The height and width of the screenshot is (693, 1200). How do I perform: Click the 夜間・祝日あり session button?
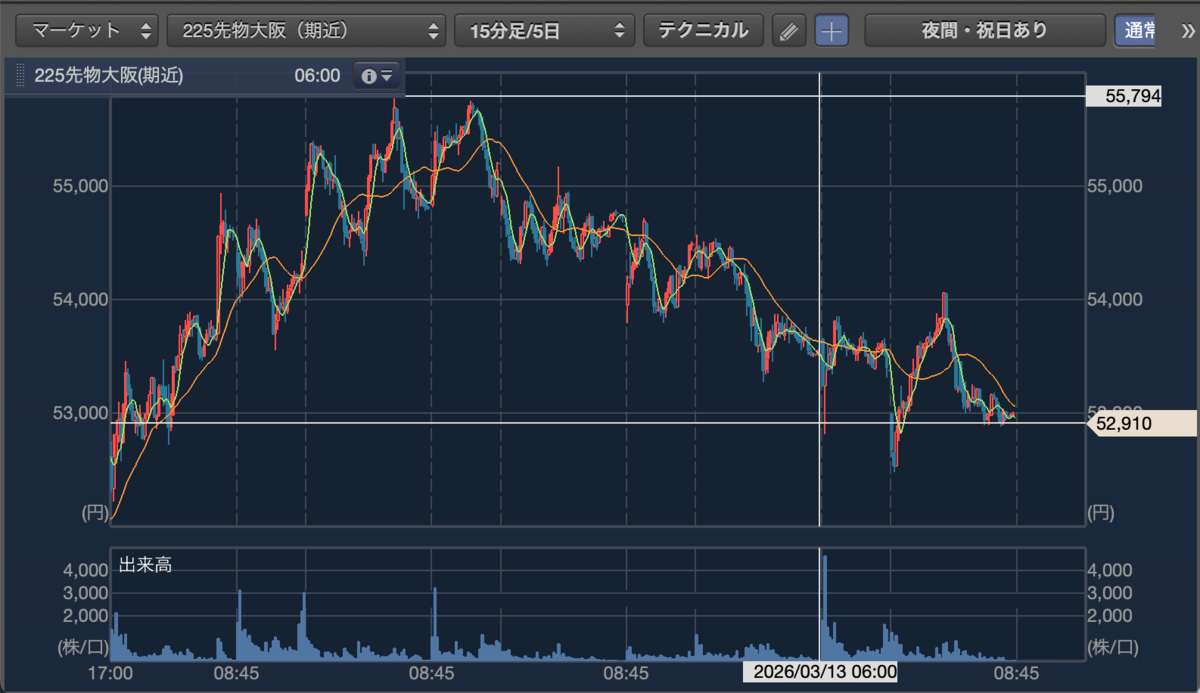pos(985,30)
